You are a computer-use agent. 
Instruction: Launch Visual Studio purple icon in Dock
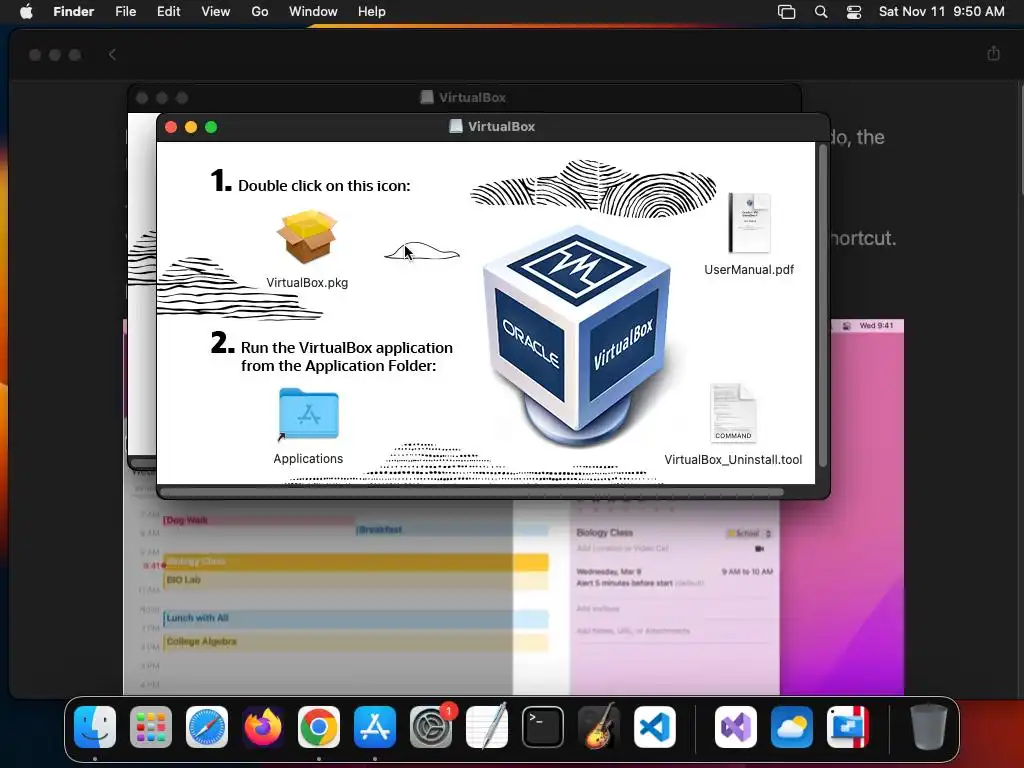(736, 727)
